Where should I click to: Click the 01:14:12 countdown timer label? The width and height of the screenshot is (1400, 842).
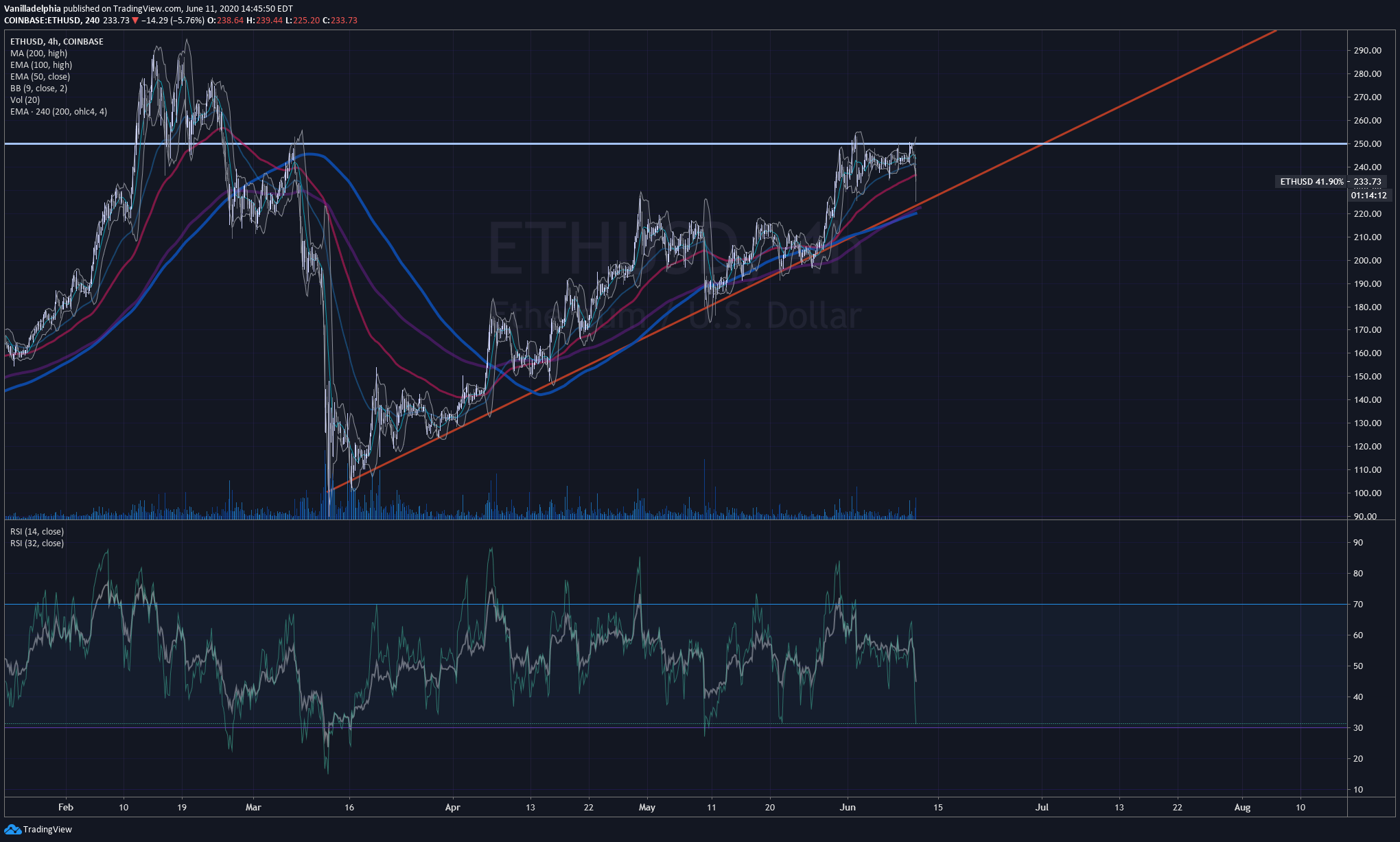pos(1368,196)
